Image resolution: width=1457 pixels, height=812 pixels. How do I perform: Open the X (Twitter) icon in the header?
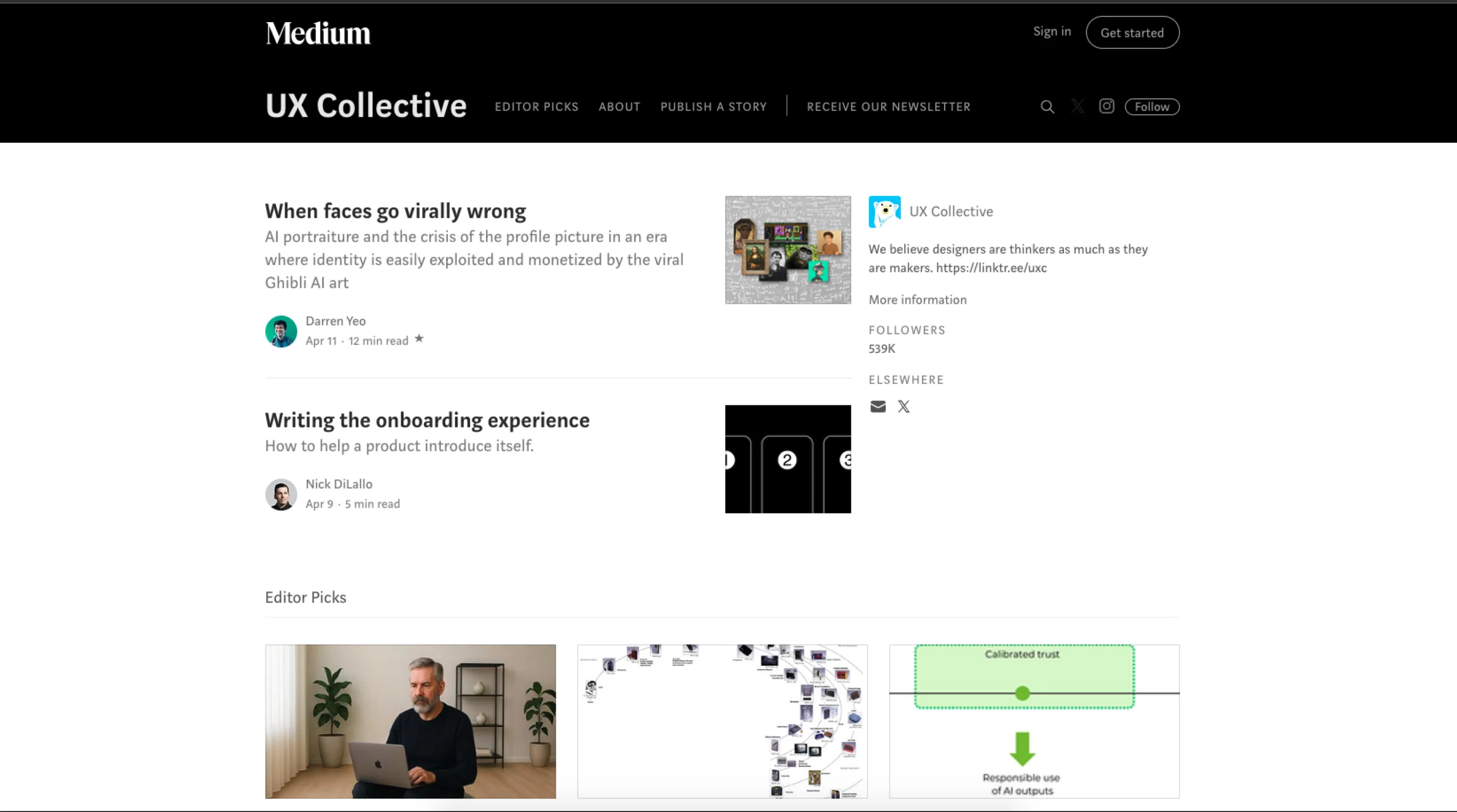1077,106
